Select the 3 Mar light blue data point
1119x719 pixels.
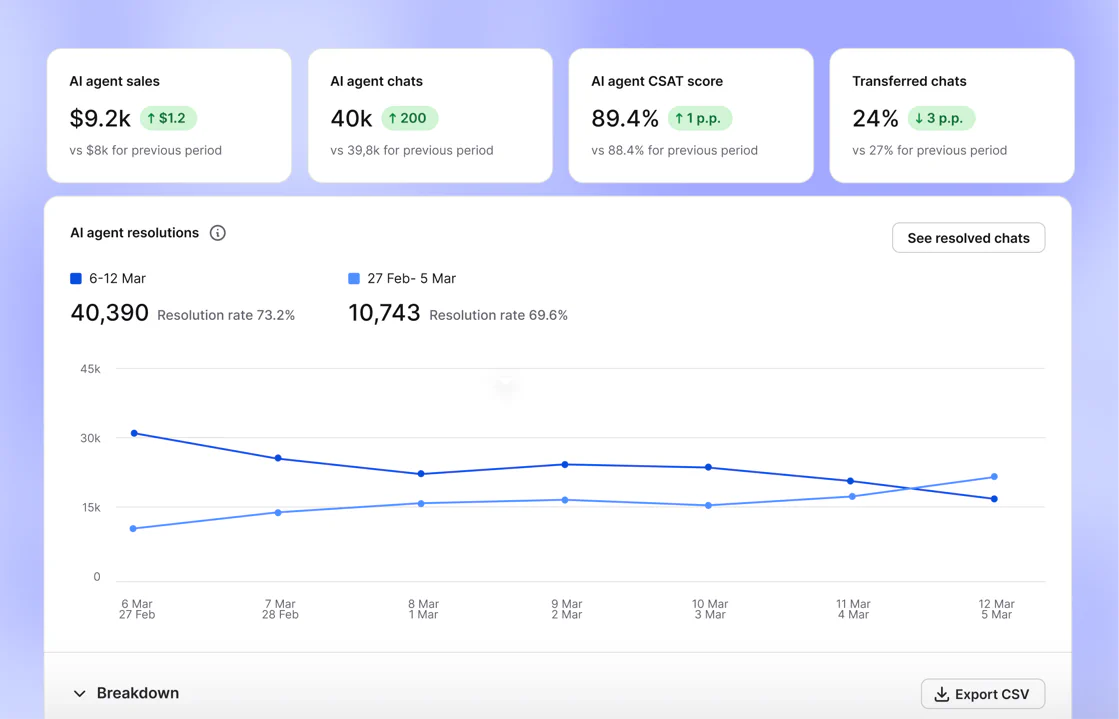(x=709, y=506)
